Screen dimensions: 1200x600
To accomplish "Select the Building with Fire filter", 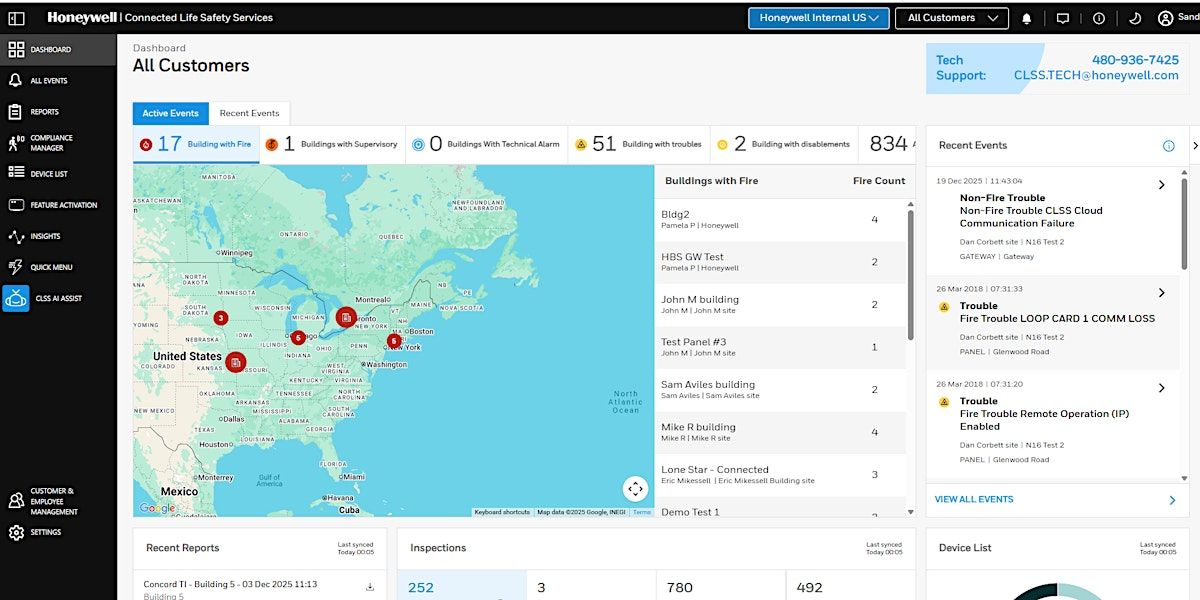I will point(196,144).
